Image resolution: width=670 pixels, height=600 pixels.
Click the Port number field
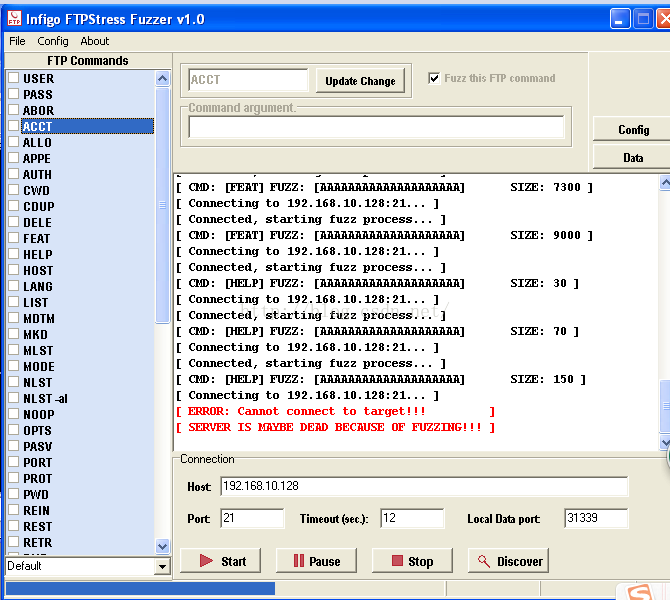pos(252,518)
